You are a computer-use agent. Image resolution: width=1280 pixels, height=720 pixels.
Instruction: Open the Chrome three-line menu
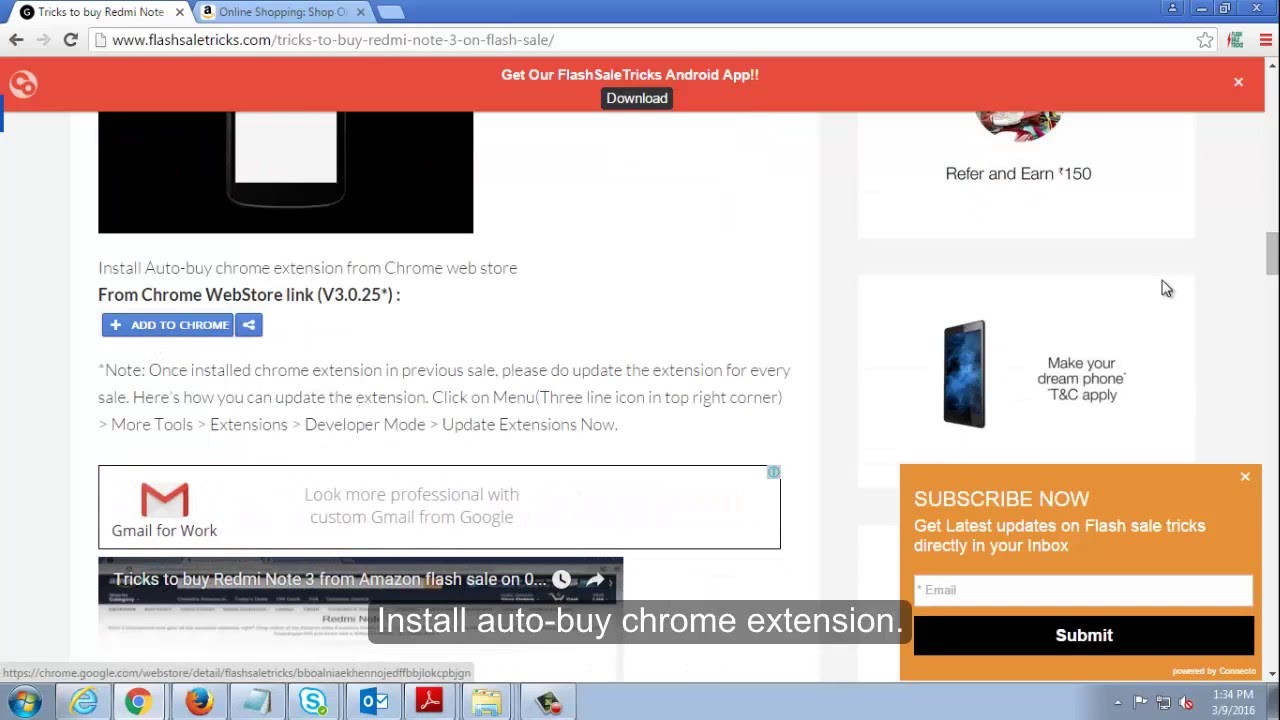tap(1265, 40)
